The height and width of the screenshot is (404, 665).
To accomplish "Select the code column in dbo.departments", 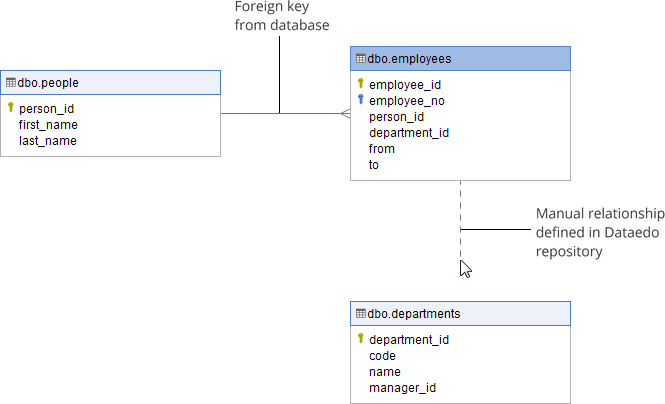I will coord(382,355).
